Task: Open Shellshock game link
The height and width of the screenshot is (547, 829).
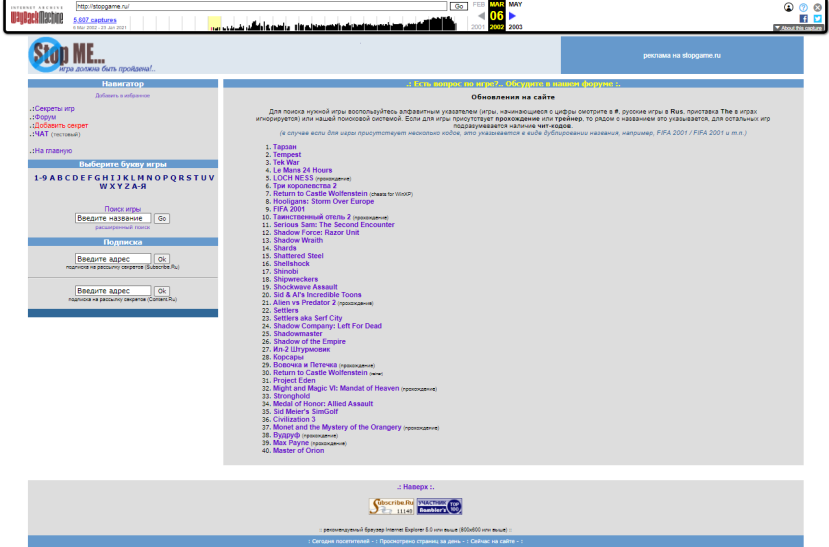Action: tap(291, 264)
